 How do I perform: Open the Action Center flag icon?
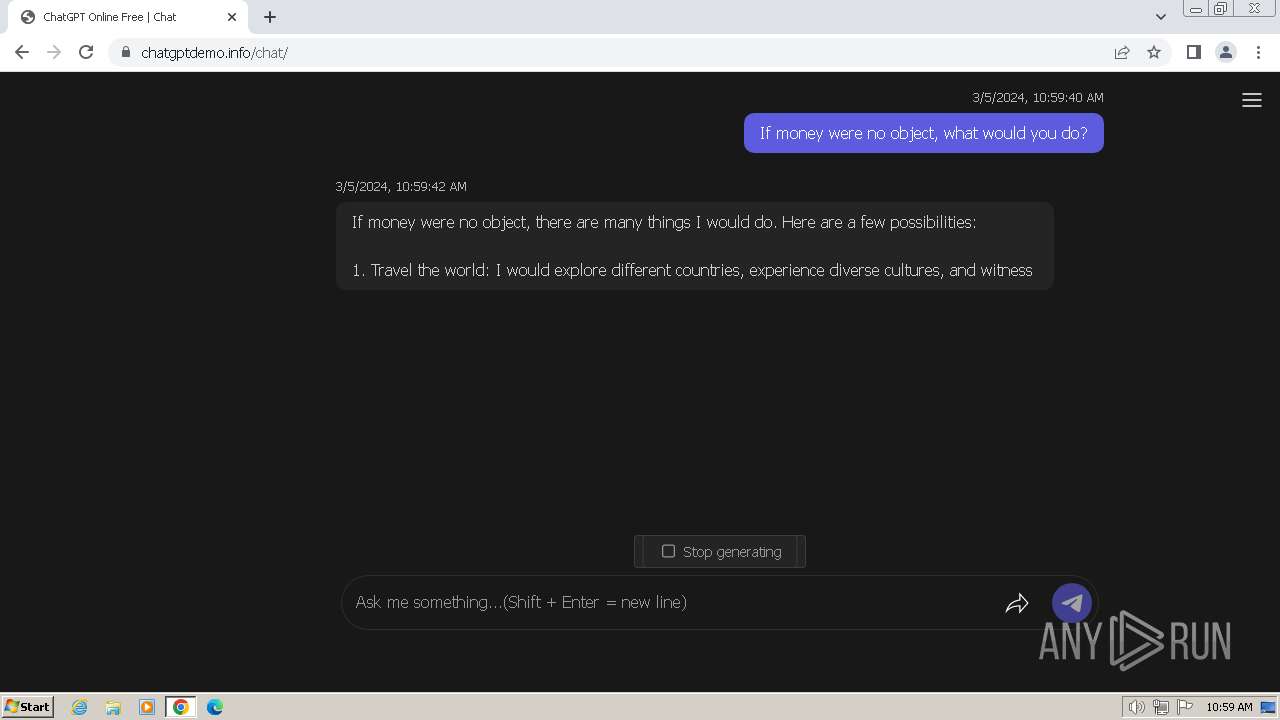[1185, 707]
